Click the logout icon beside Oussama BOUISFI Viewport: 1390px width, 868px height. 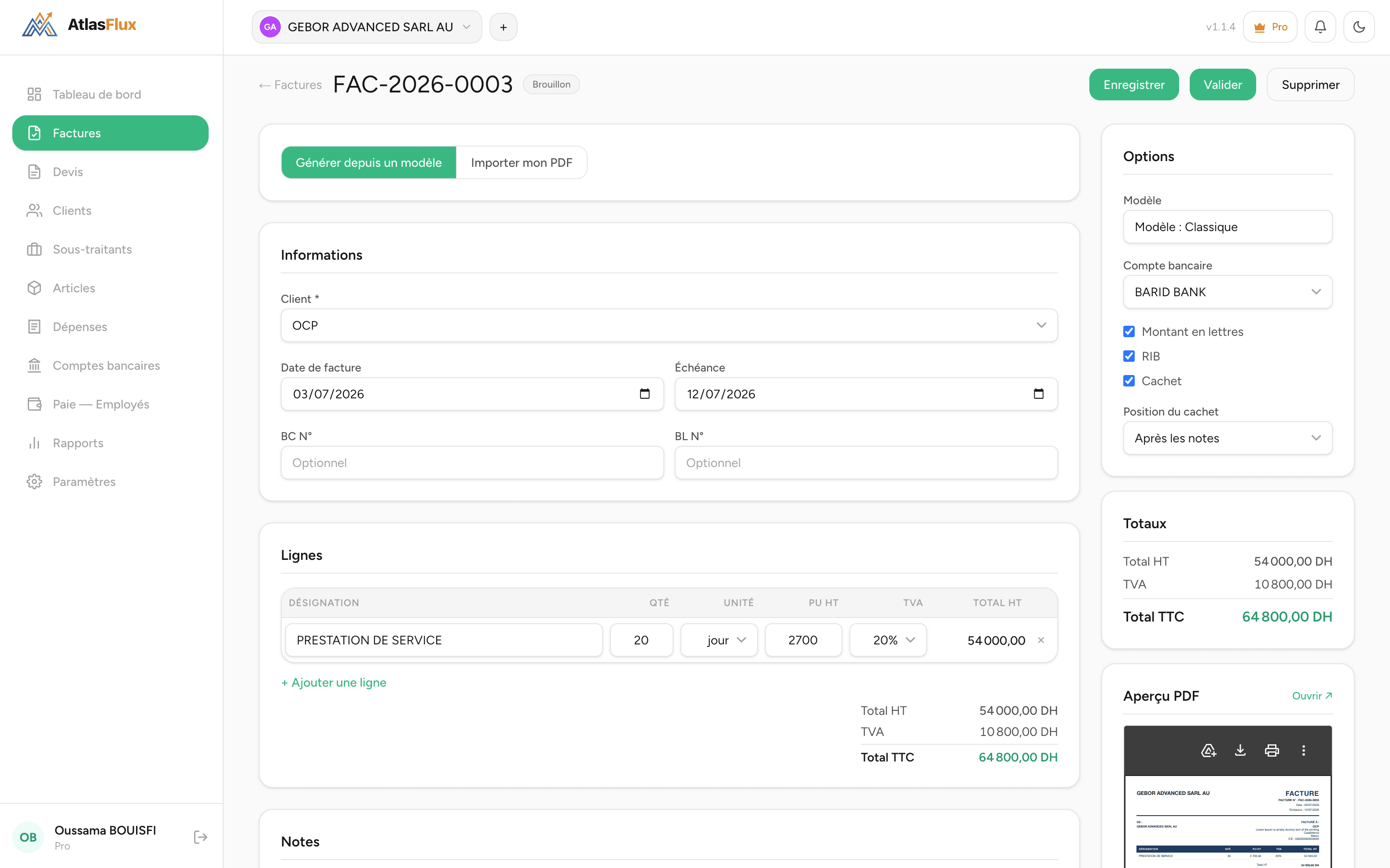tap(200, 837)
